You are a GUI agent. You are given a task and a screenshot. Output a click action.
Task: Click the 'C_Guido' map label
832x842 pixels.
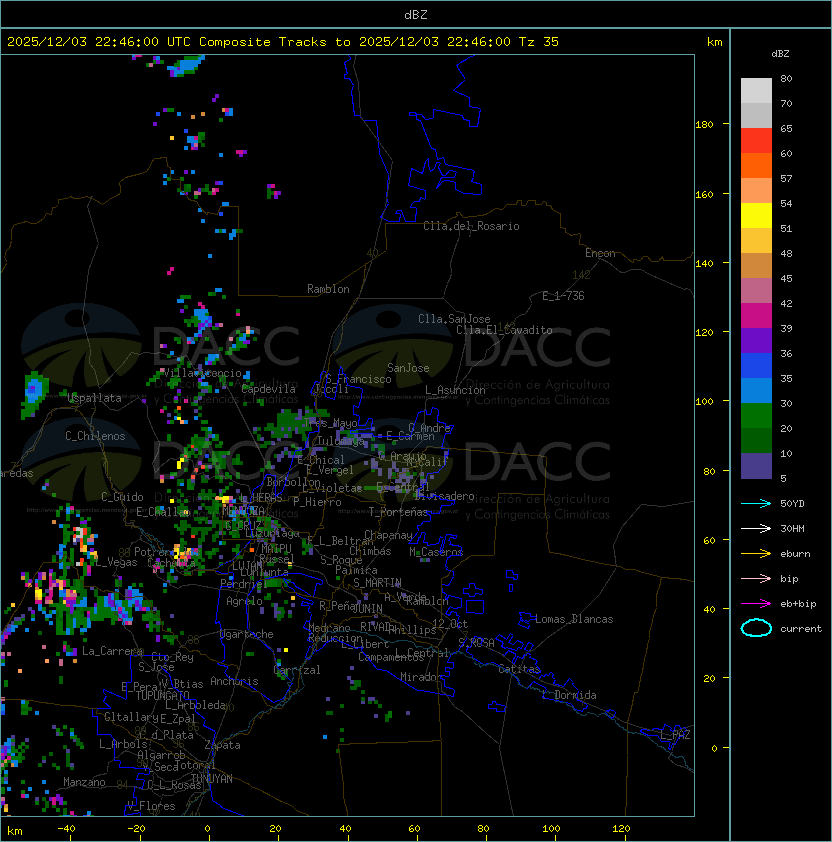(122, 497)
